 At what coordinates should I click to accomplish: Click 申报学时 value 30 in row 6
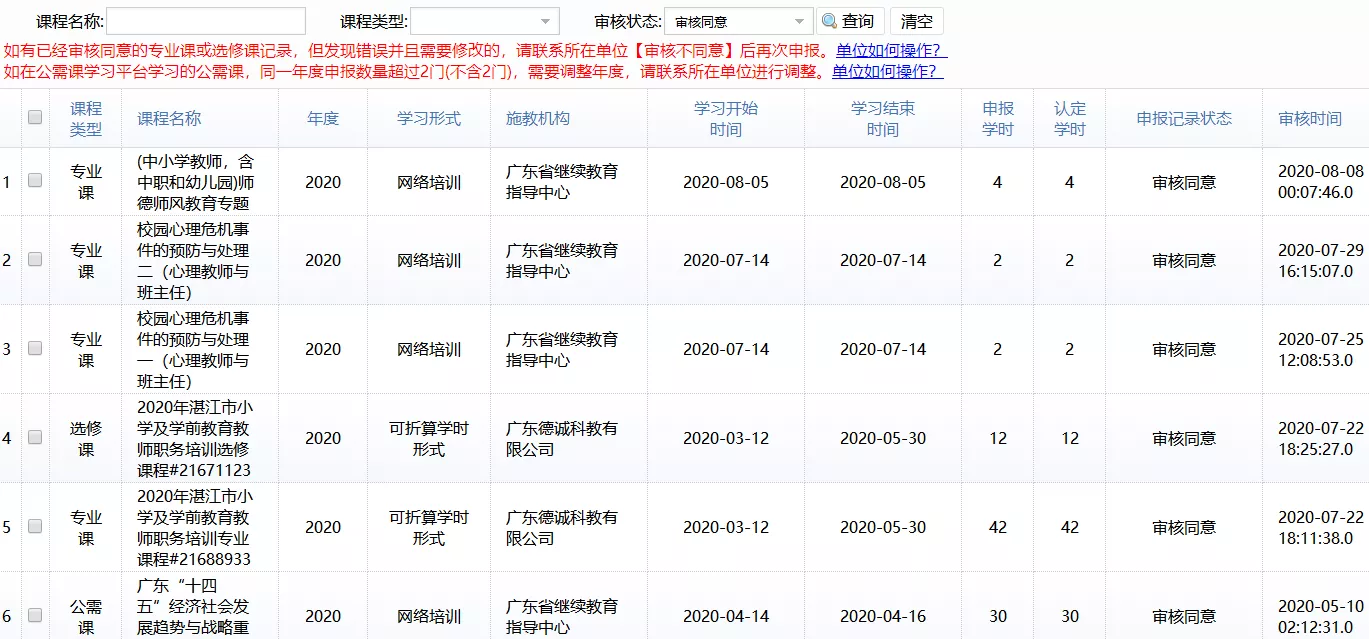[x=998, y=616]
